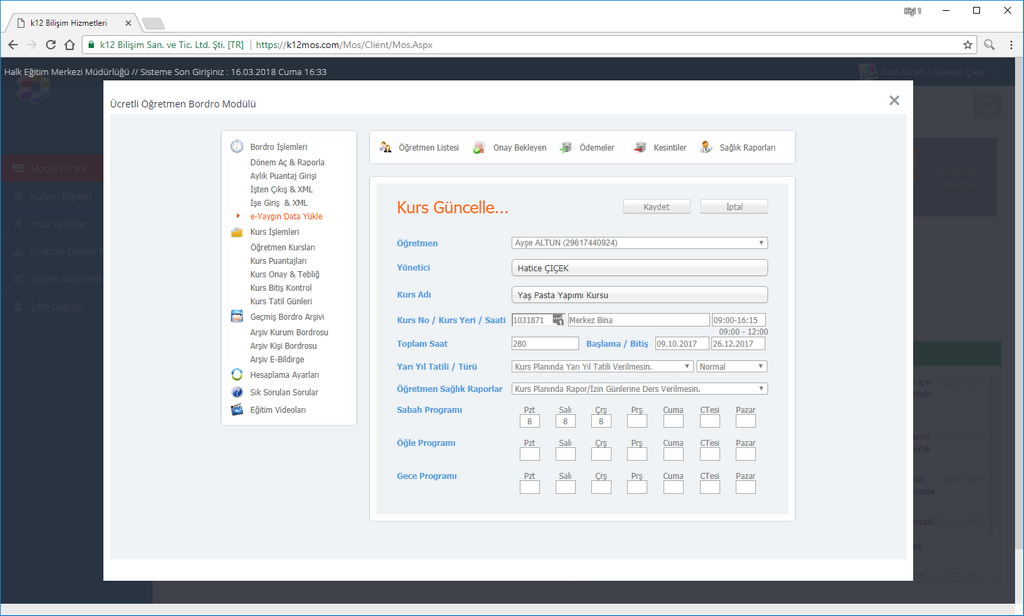
Task: Click the Sağlık Raporları icon
Action: (706, 147)
